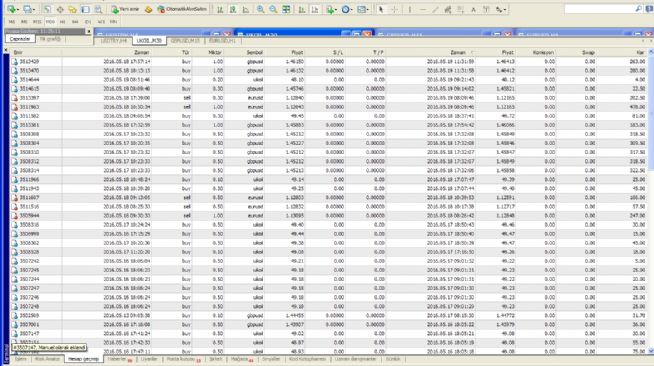Image resolution: width=654 pixels, height=366 pixels.
Task: Open the indicators list green plus dropdown
Action: [x=332, y=9]
